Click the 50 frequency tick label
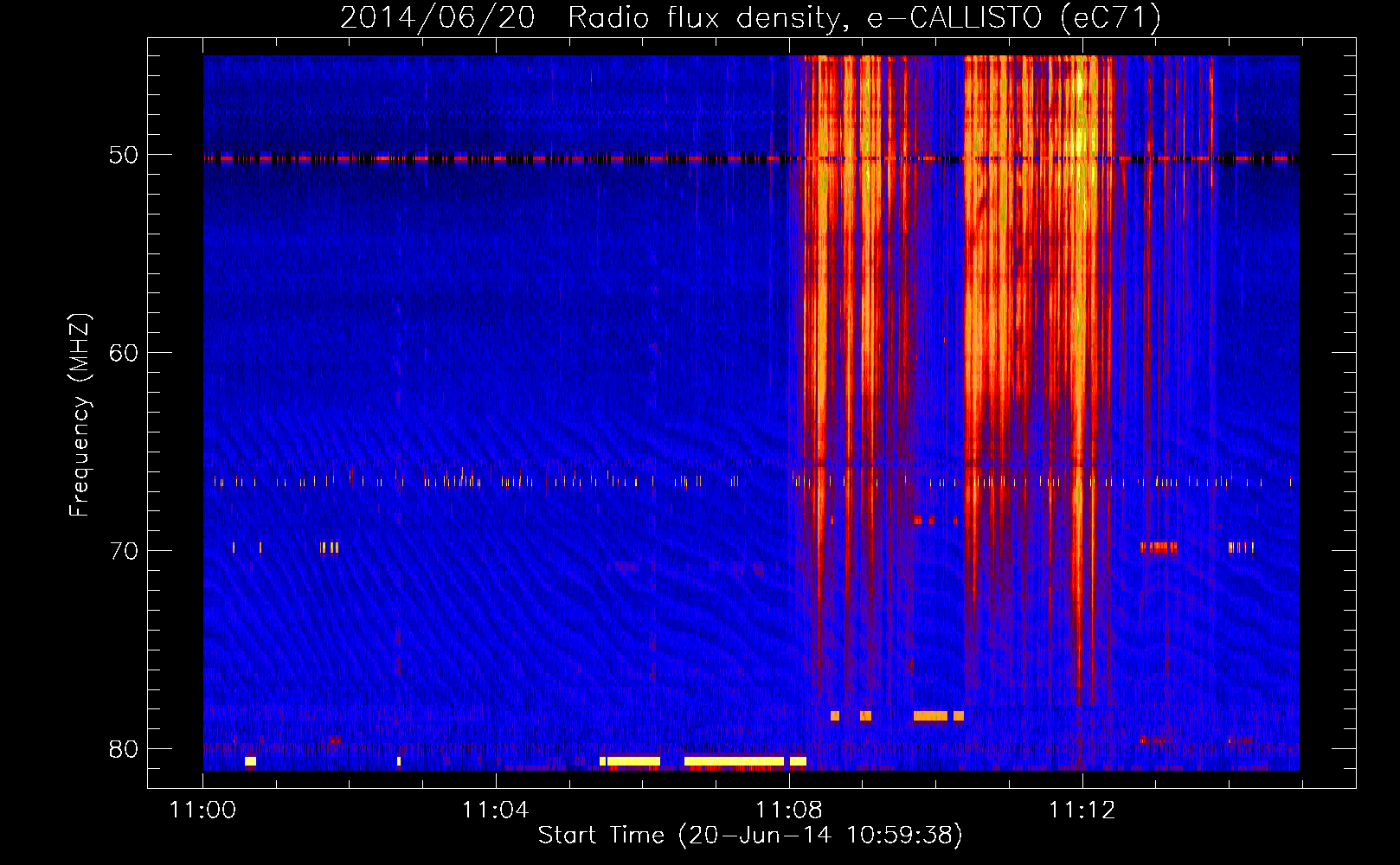 tap(124, 156)
